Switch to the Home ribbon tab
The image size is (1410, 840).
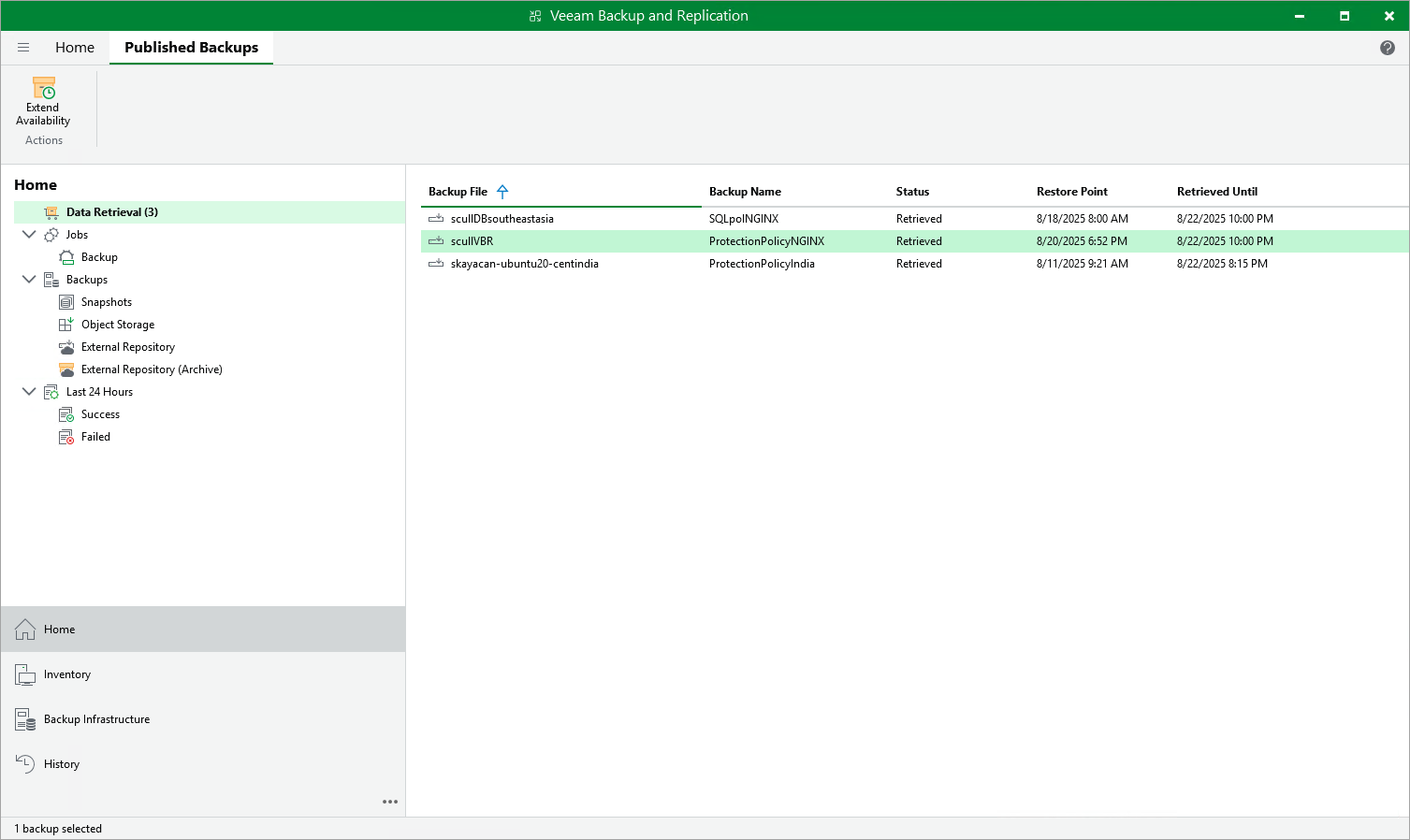(75, 48)
